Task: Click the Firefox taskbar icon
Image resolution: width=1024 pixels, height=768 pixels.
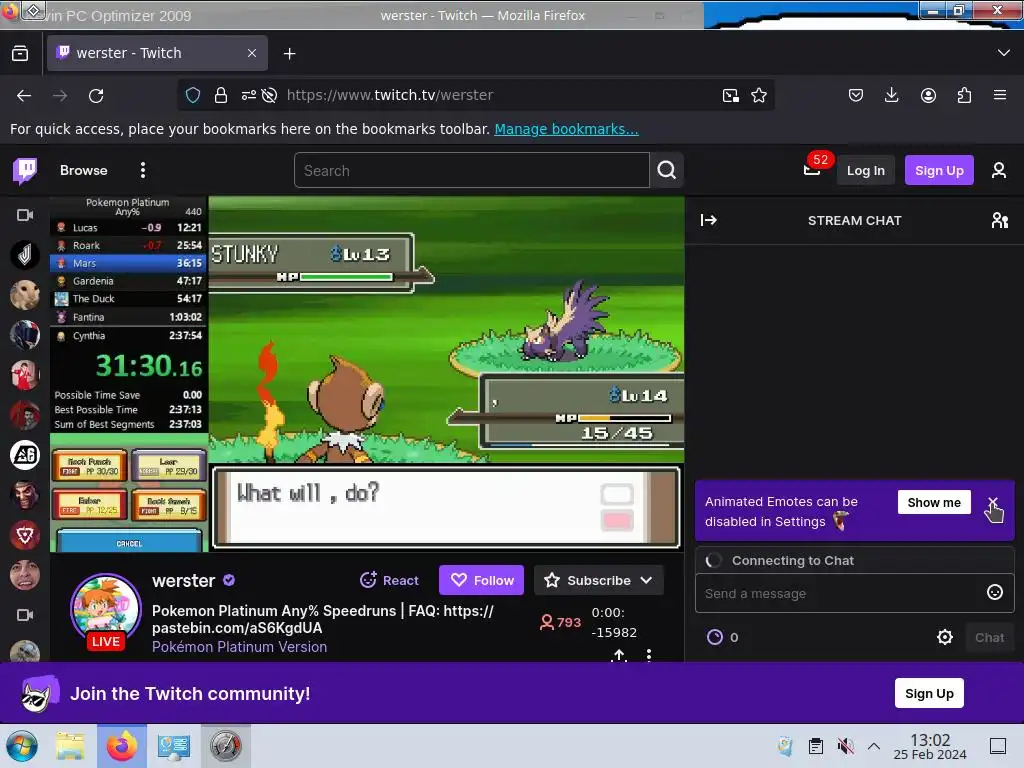Action: pyautogui.click(x=121, y=746)
